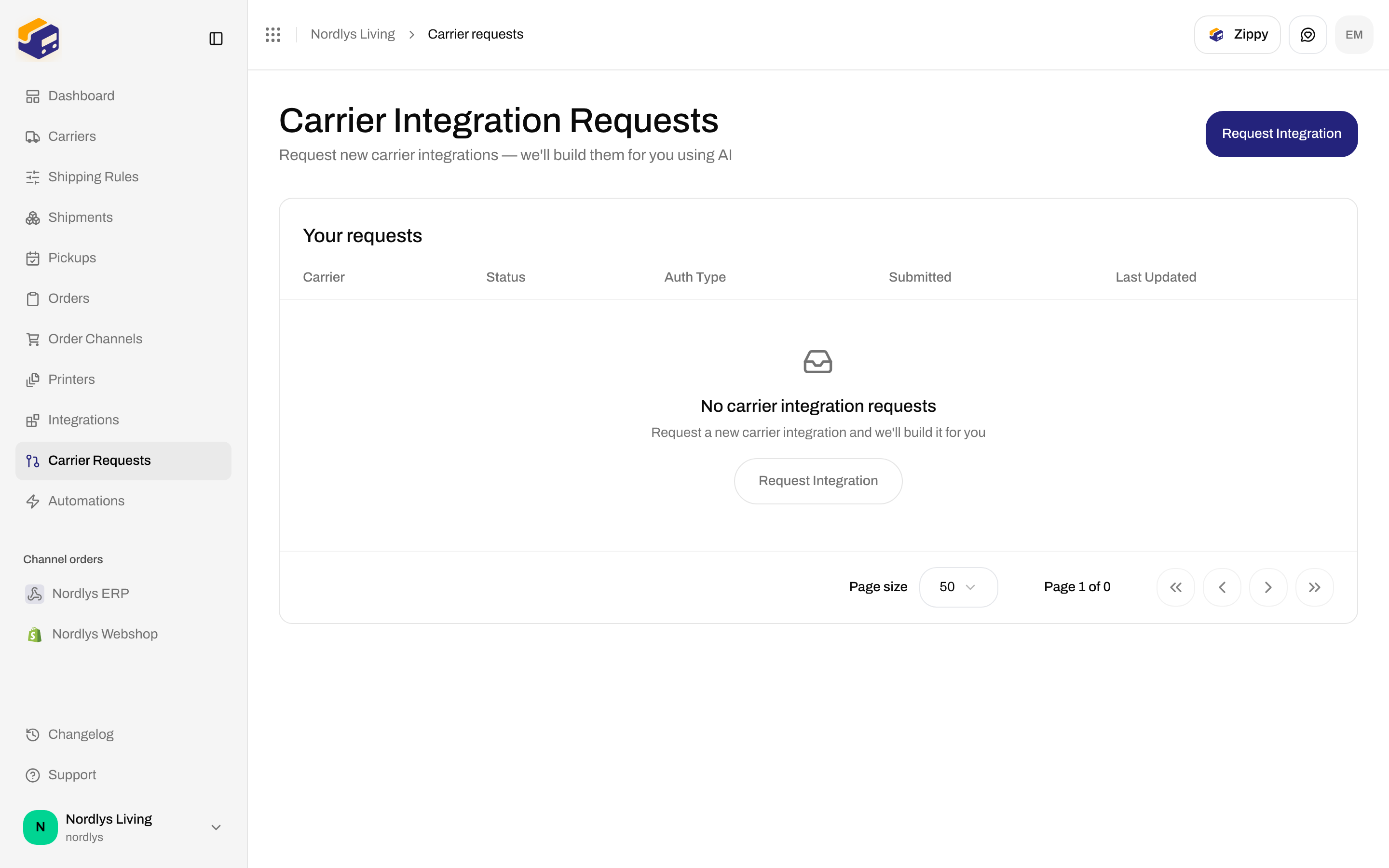Click the Nordlys ERP webhook icon
Screen dimensions: 1389x868
coord(34,594)
